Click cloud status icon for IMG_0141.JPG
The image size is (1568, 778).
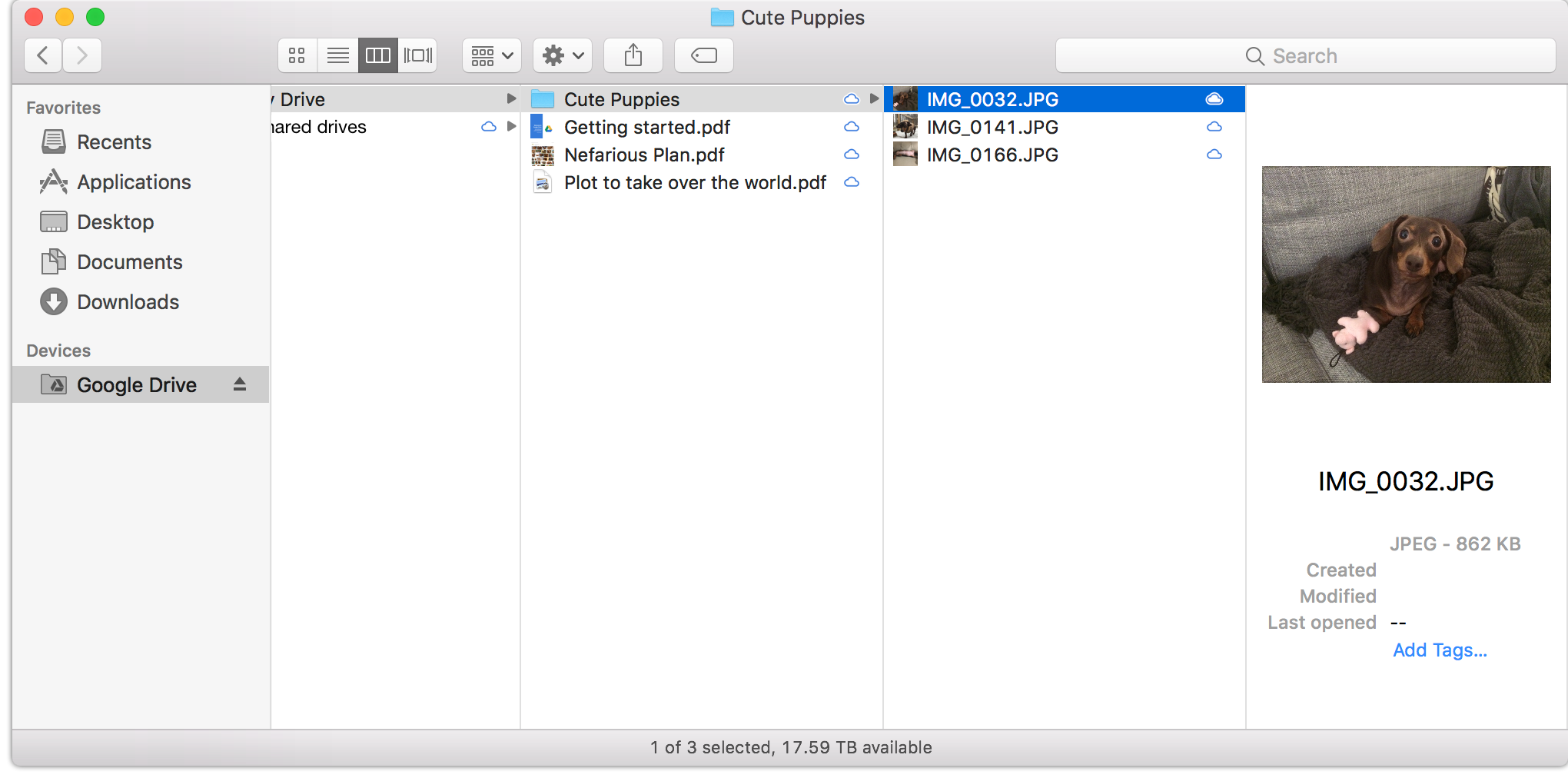(1214, 127)
